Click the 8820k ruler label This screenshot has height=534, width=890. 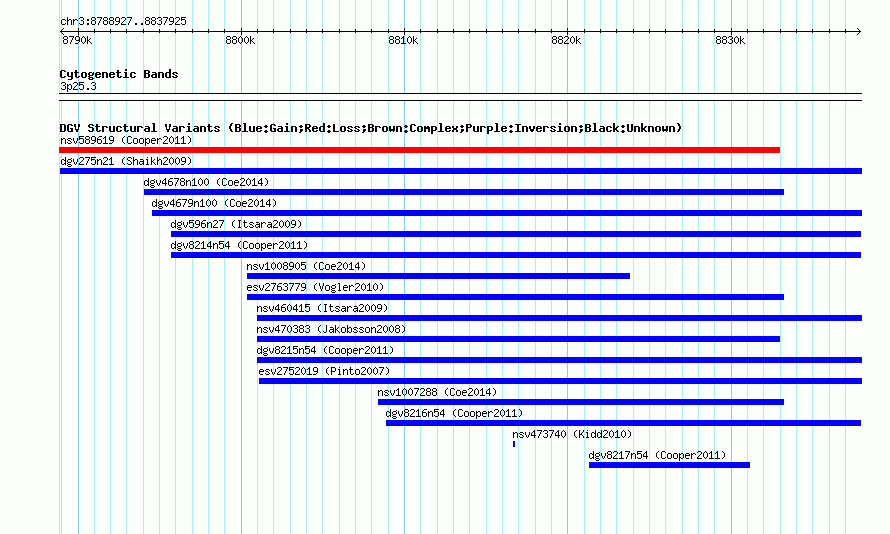(x=566, y=40)
